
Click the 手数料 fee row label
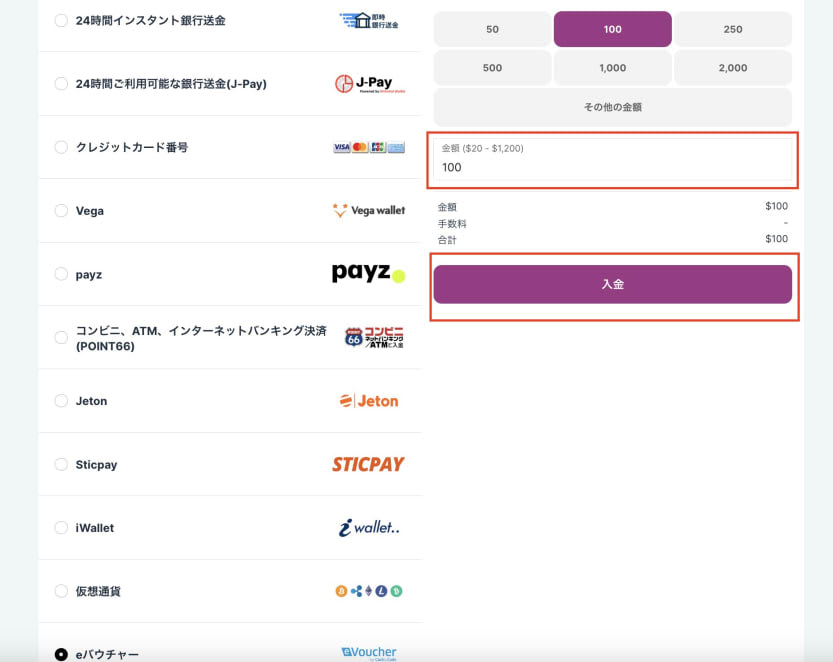click(x=452, y=224)
